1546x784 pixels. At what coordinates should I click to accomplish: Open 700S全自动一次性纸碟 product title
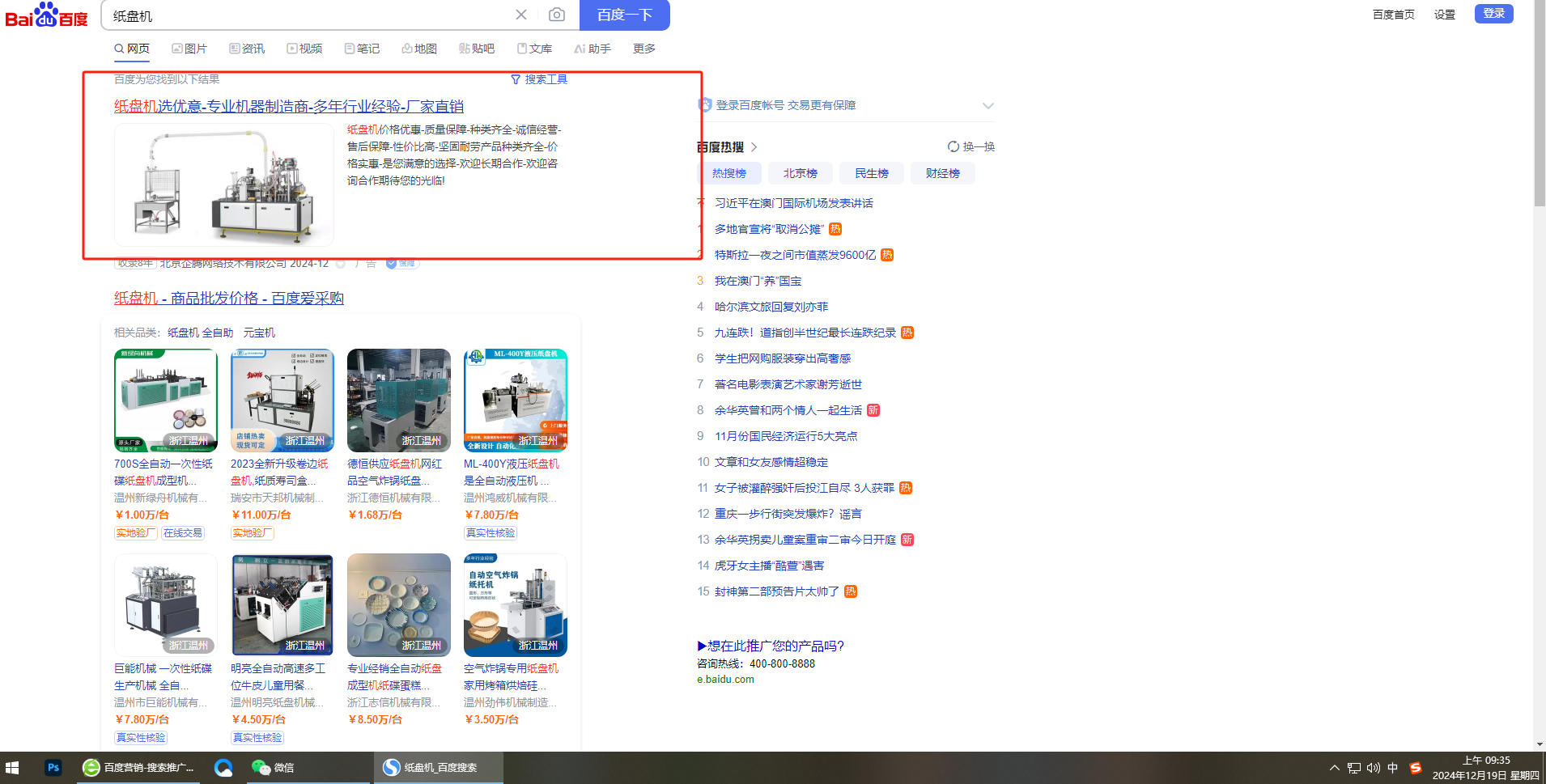pyautogui.click(x=164, y=472)
